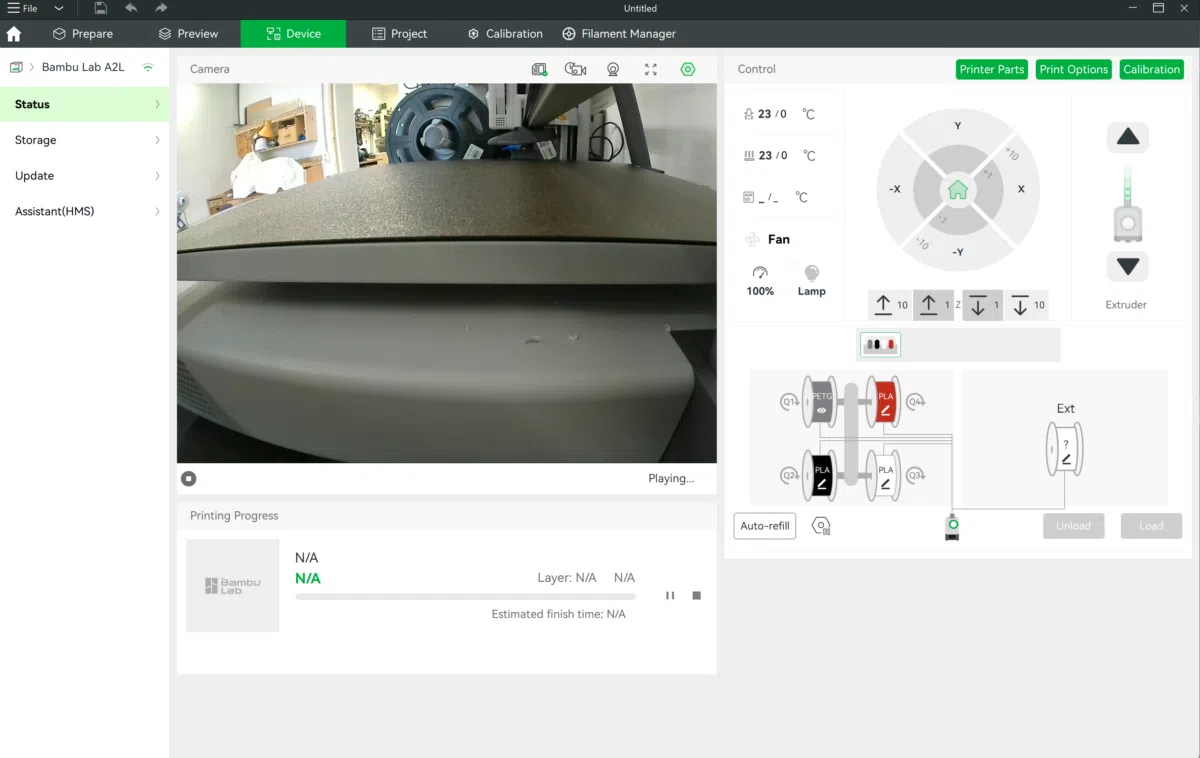Expand the dropdown arrow beside File
This screenshot has height=758, width=1200.
pyautogui.click(x=59, y=8)
